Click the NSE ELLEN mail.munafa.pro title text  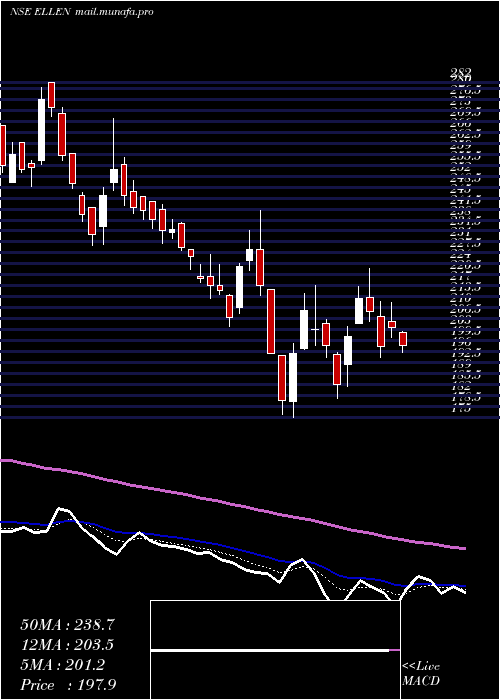click(81, 12)
